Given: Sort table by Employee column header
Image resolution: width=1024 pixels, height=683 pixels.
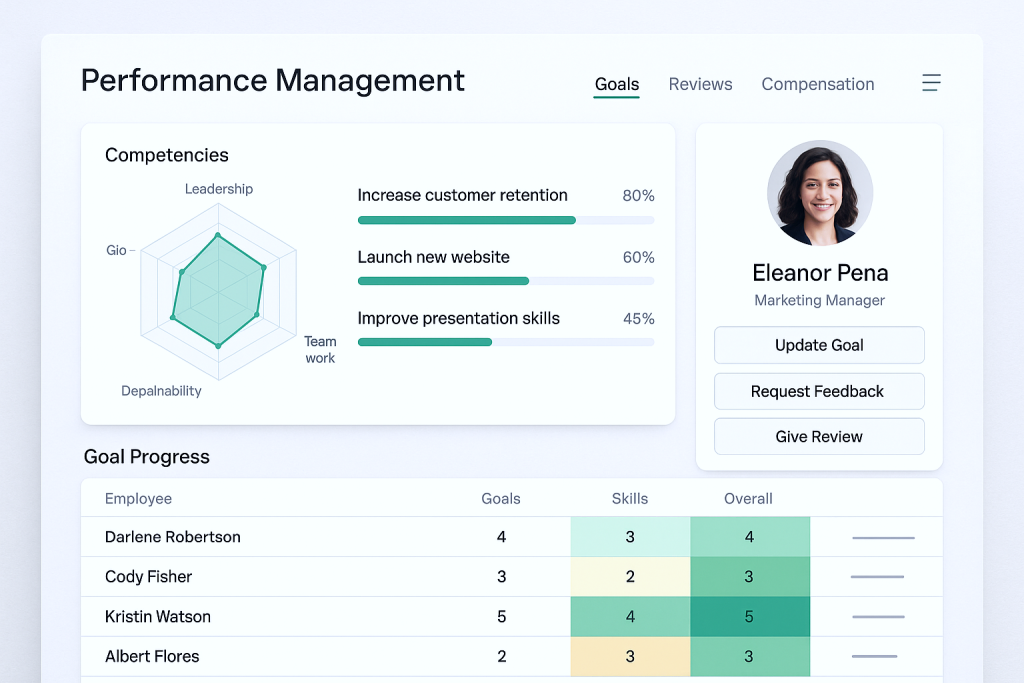Looking at the screenshot, I should 138,499.
